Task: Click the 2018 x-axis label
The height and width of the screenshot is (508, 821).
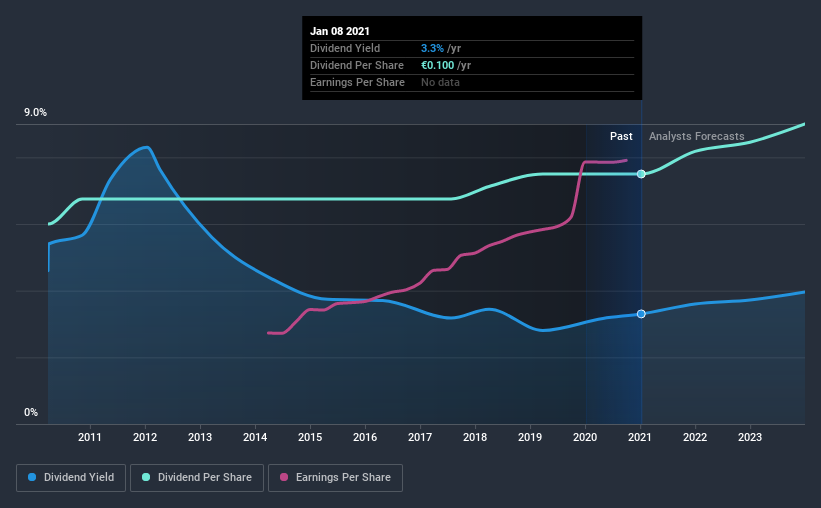Action: pos(475,437)
